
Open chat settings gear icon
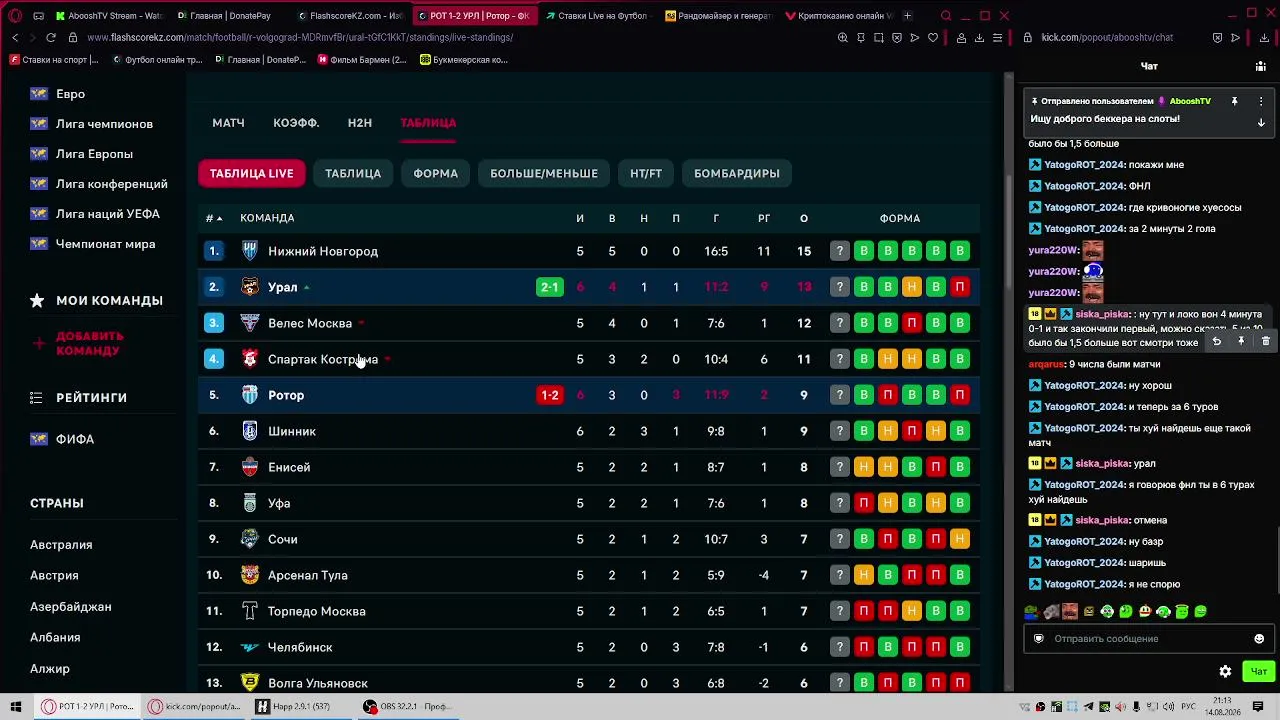(x=1225, y=671)
